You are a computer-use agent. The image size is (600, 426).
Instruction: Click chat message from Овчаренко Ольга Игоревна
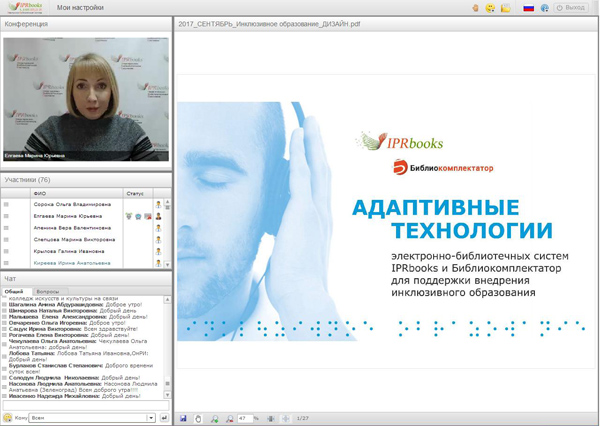pyautogui.click(x=67, y=323)
